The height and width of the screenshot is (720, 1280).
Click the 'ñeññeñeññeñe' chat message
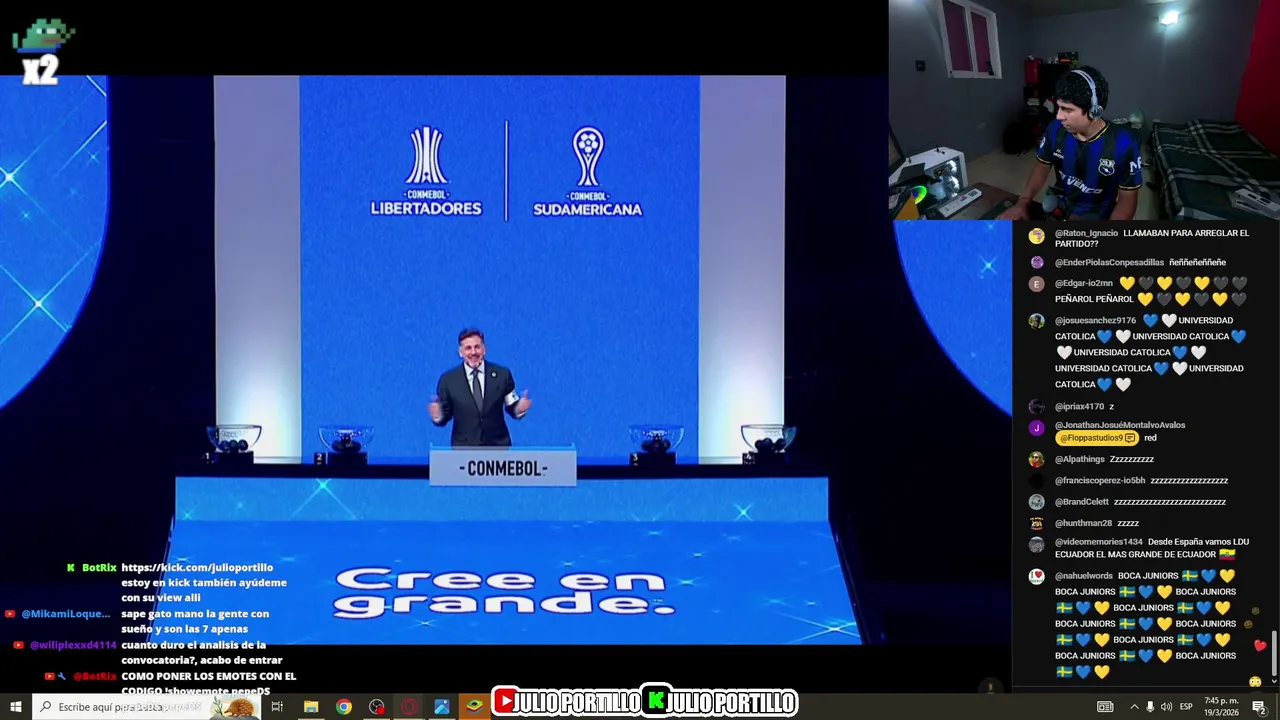point(1197,262)
